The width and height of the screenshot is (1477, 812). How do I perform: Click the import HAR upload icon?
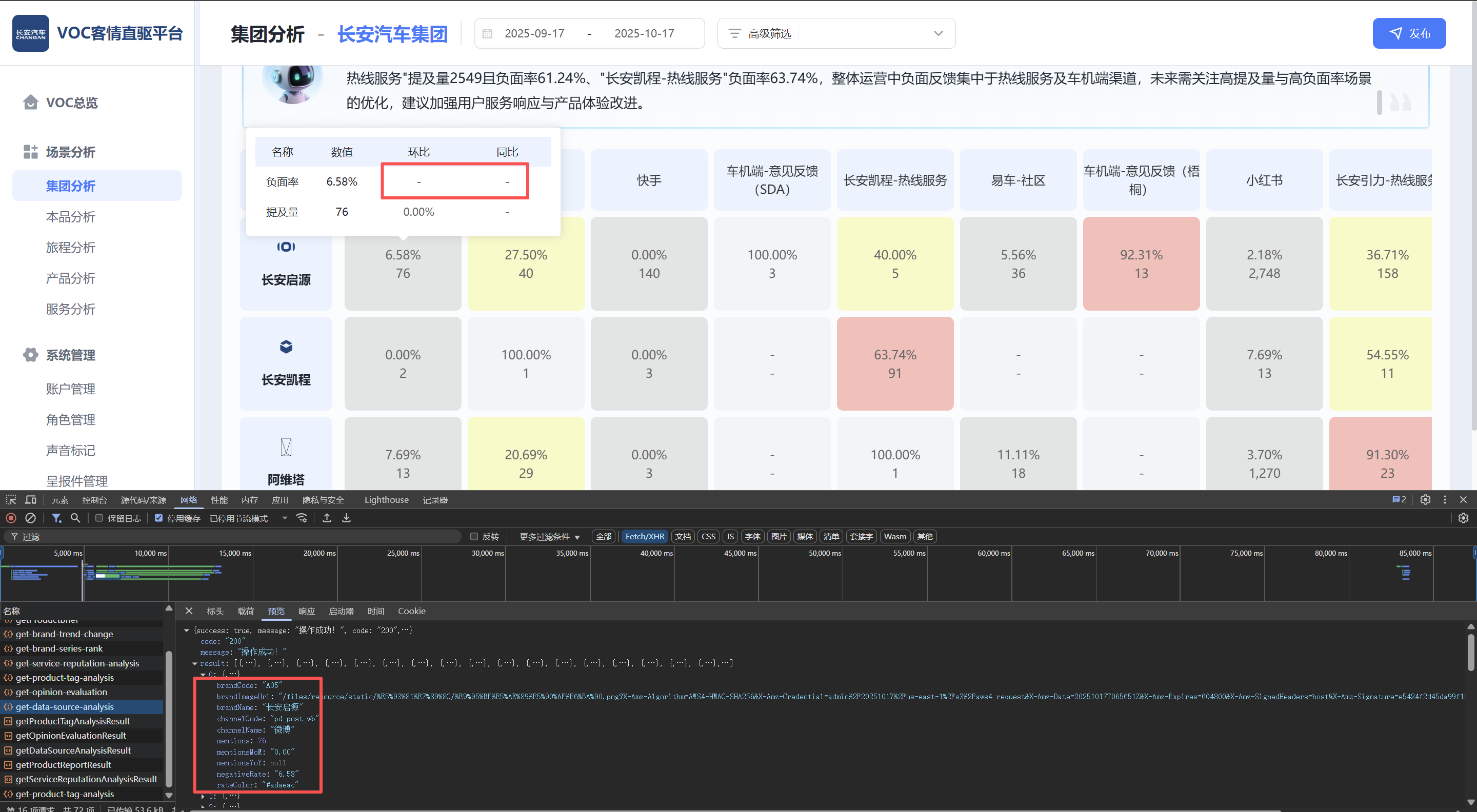pyautogui.click(x=327, y=518)
